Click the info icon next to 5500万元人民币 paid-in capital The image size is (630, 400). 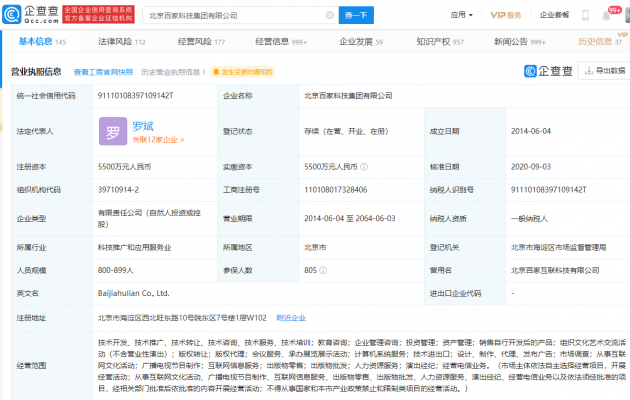364,167
